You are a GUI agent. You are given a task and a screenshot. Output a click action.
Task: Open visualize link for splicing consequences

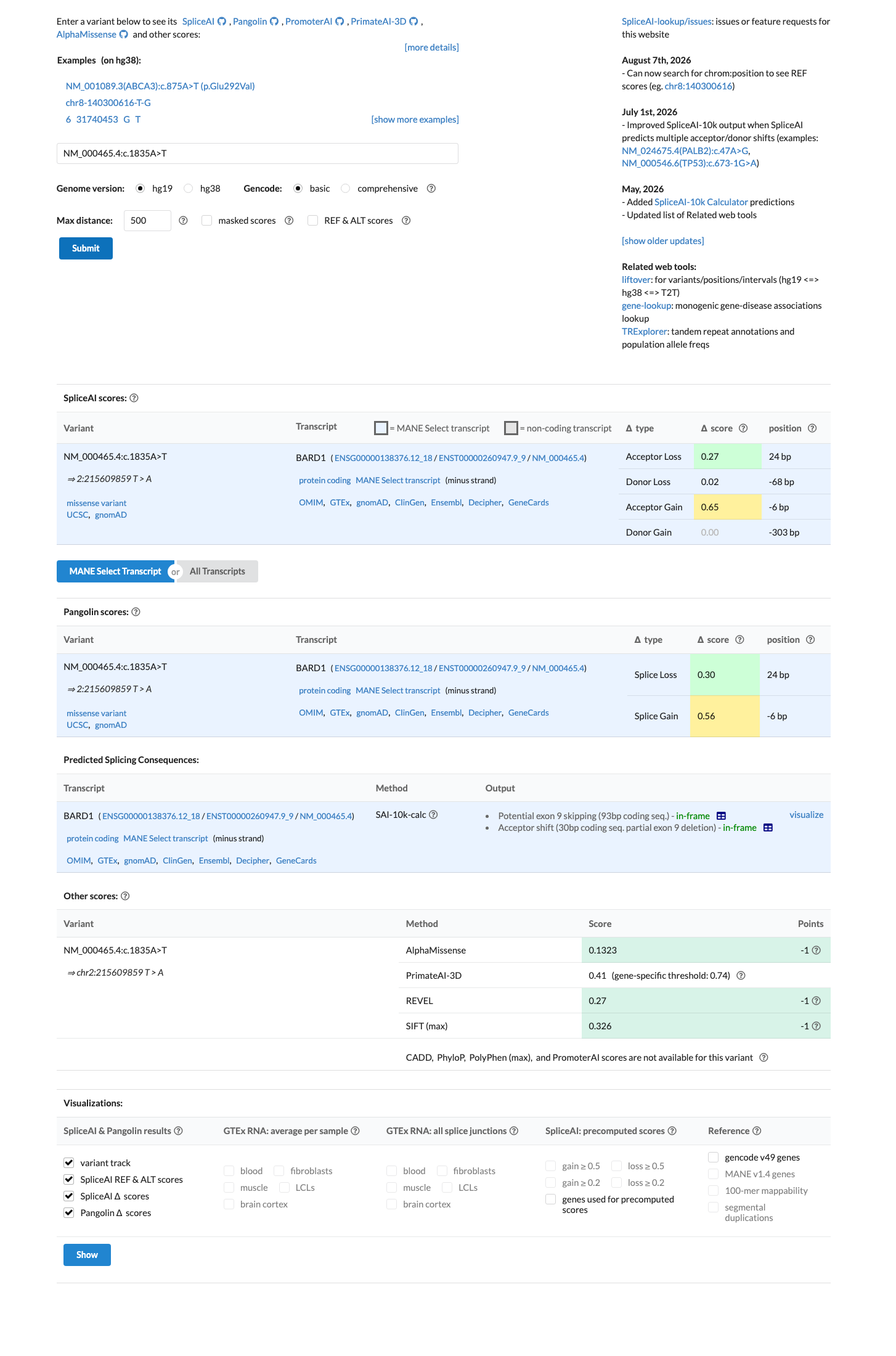(806, 815)
